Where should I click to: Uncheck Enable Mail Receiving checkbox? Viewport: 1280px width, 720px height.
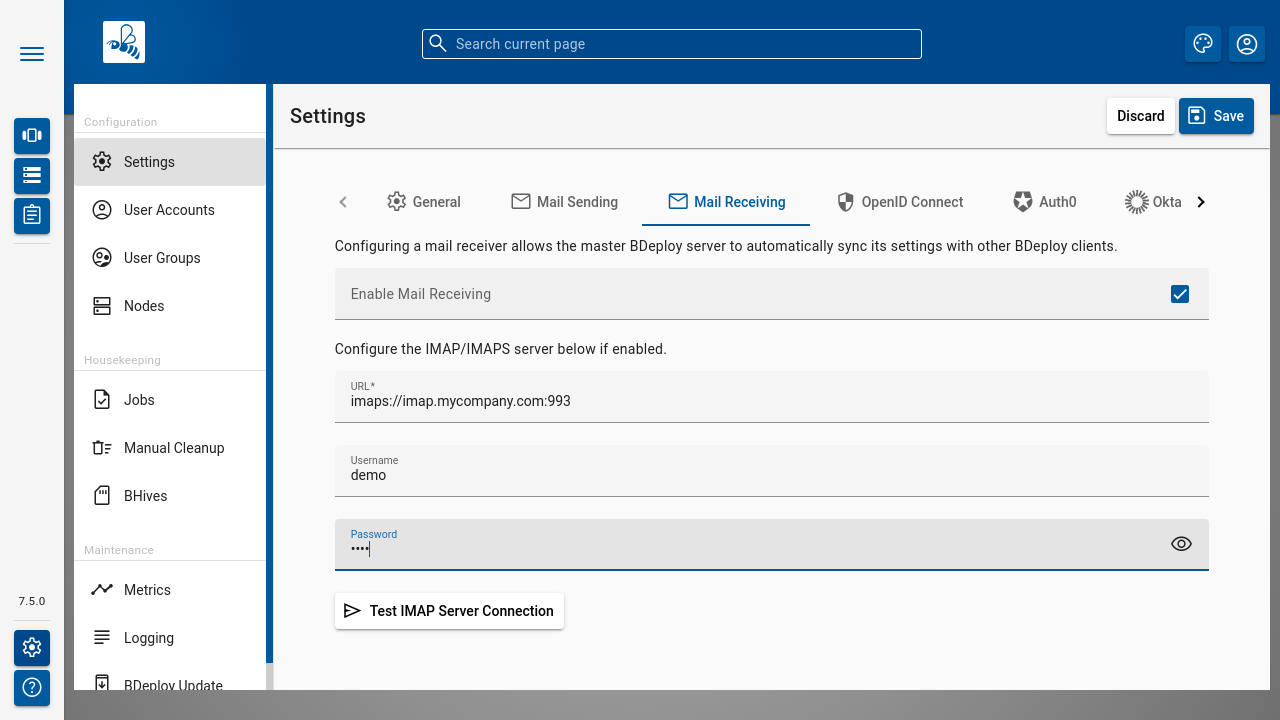1180,294
